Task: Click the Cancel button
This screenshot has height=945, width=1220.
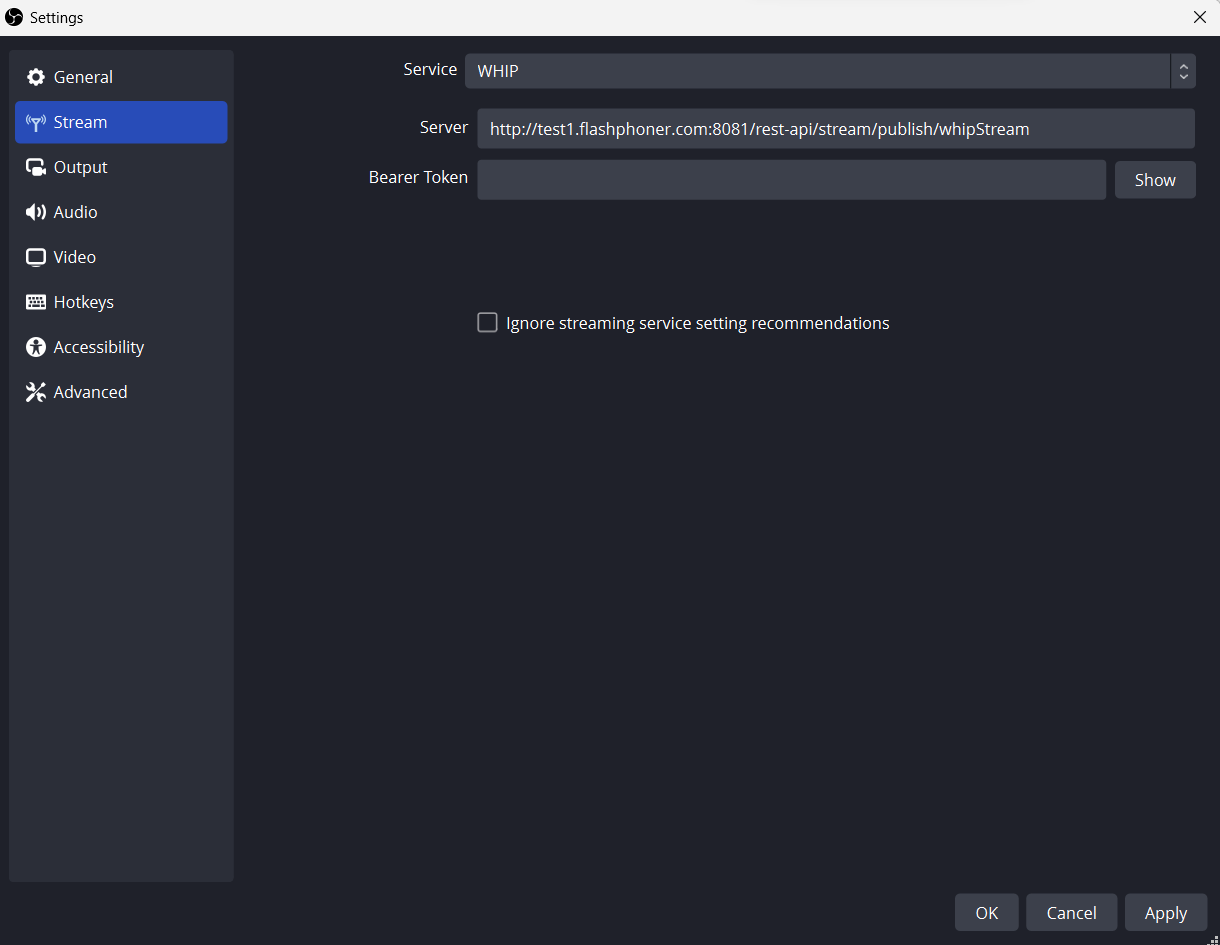Action: coord(1071,913)
